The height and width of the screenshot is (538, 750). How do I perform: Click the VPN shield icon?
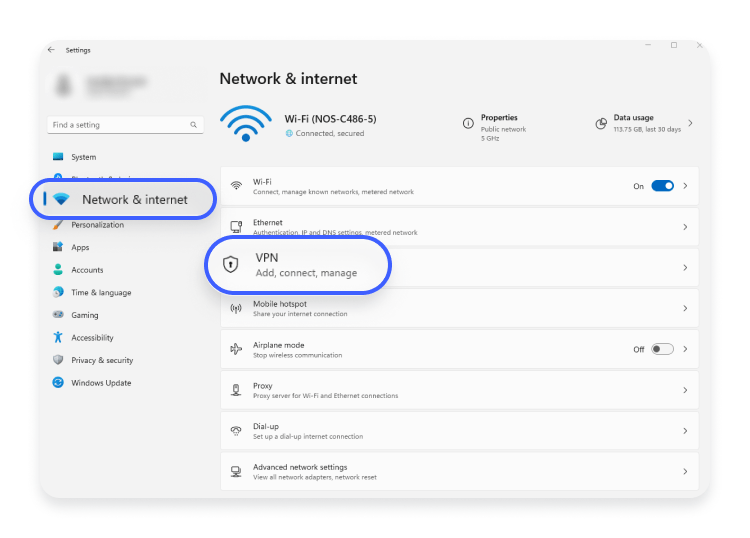tap(231, 264)
